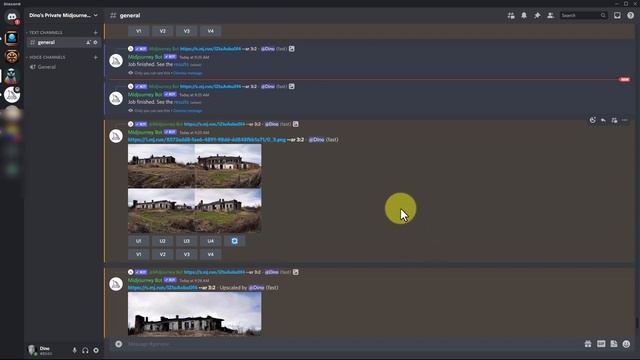Image resolution: width=640 pixels, height=360 pixels.
Task: Add reaction to hovered message
Action: coord(592,120)
